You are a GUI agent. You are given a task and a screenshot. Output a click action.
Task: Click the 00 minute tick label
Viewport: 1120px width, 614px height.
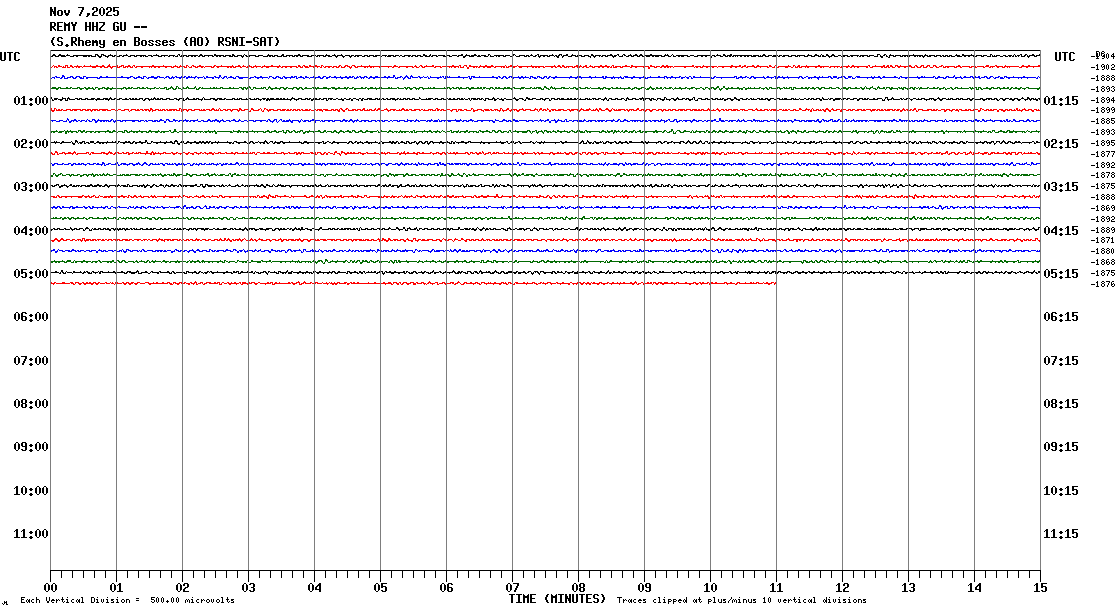click(x=51, y=588)
